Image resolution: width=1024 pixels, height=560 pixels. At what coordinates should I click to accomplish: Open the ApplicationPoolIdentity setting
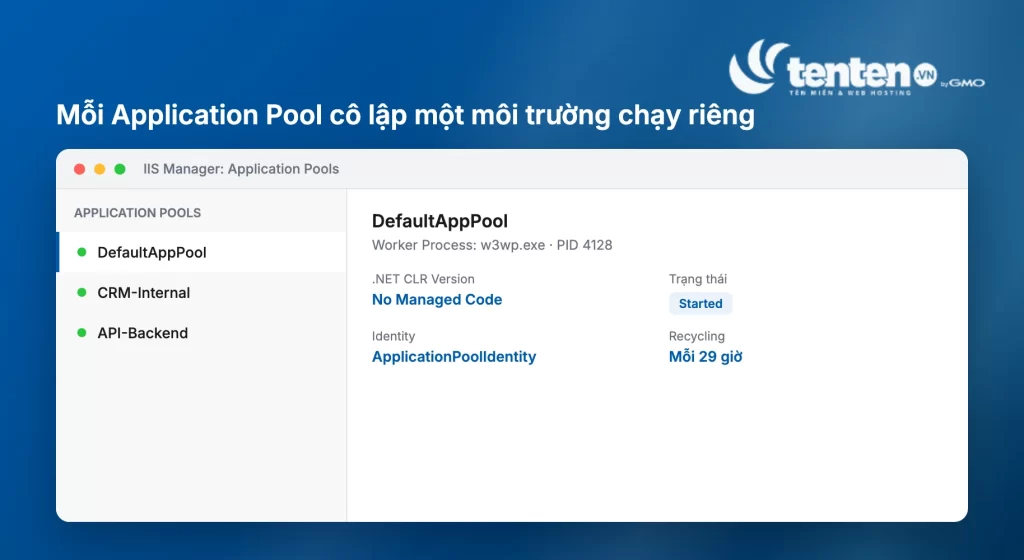454,356
